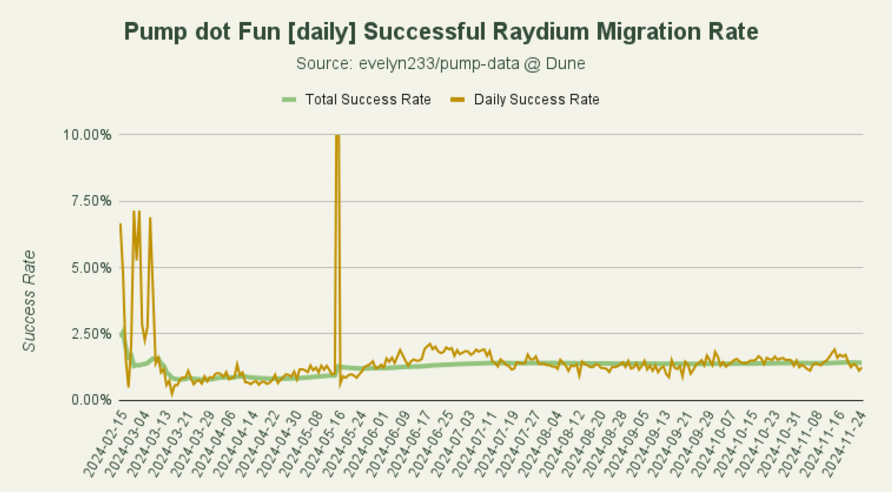Click the 2024-08-20 x-axis date label
Image resolution: width=892 pixels, height=492 pixels.
pyautogui.click(x=583, y=443)
